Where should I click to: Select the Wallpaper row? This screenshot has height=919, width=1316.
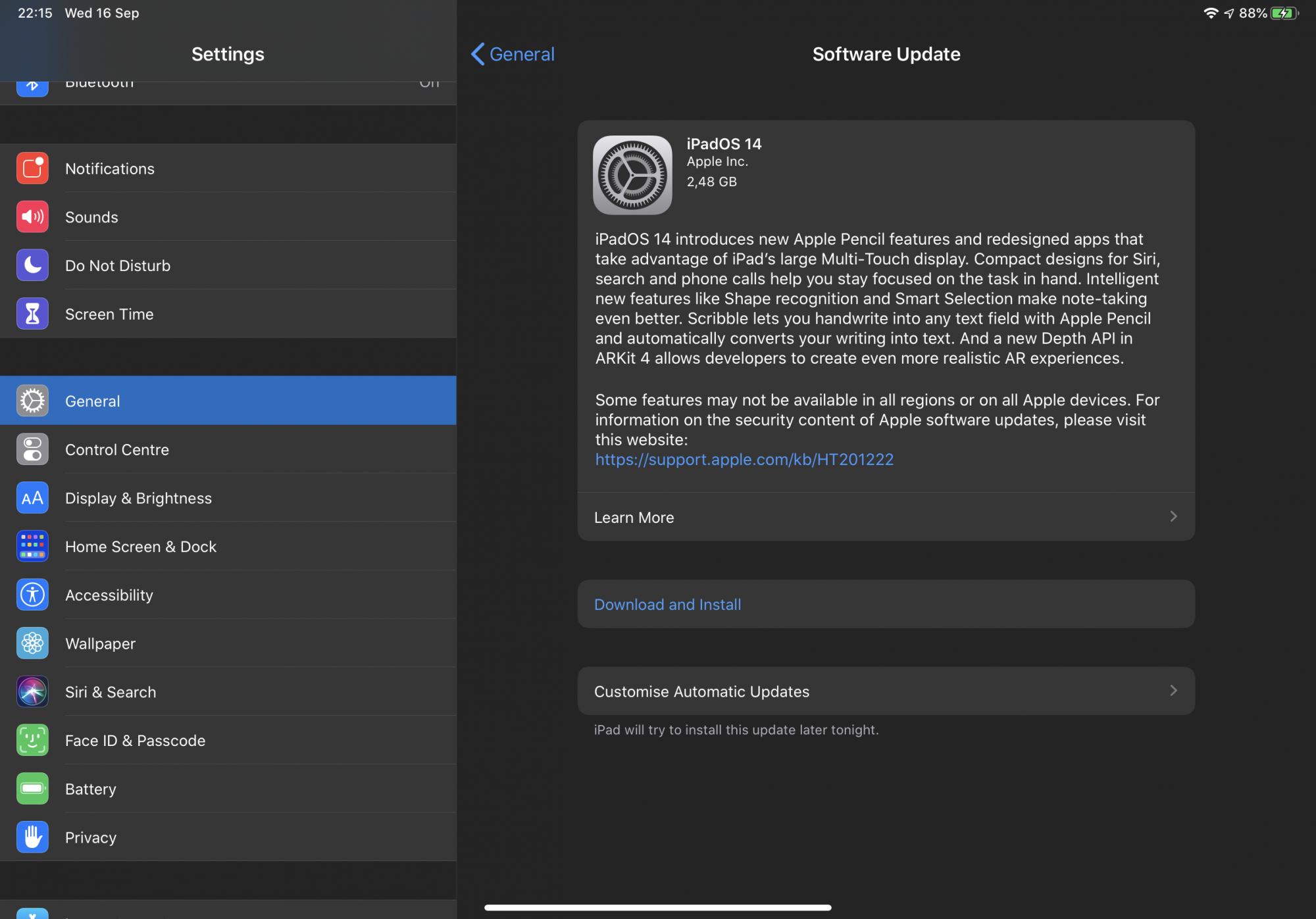point(228,643)
